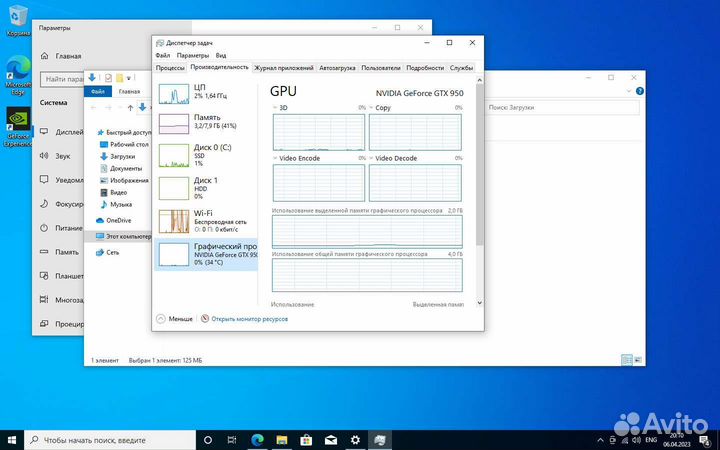The height and width of the screenshot is (450, 720).
Task: Click Up arrow in Explorer navigation
Action: click(x=130, y=107)
